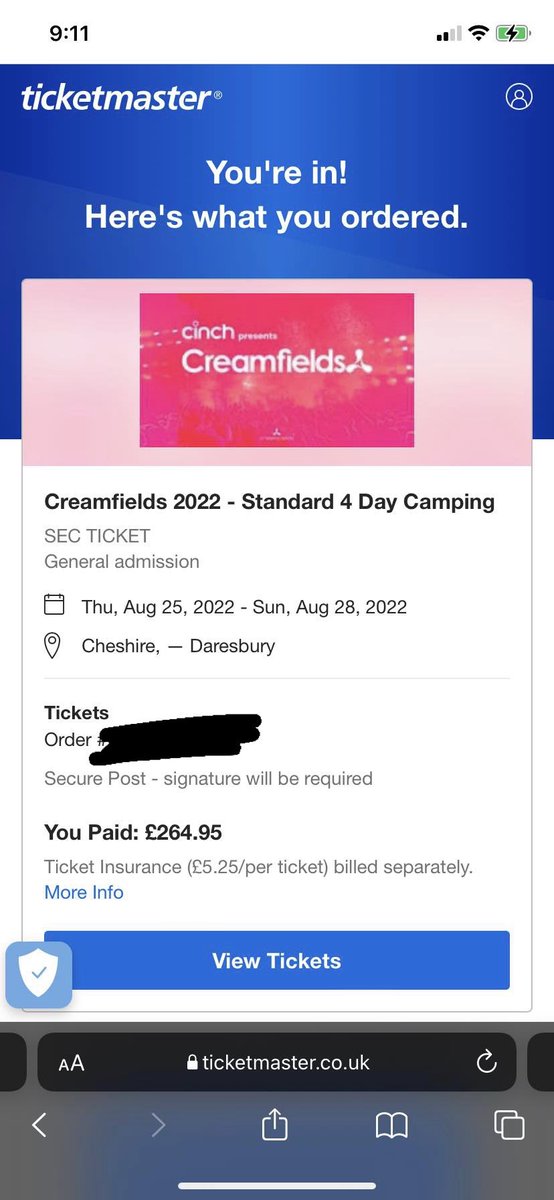Tap the location pin beside Cheshire
The width and height of the screenshot is (554, 1200).
tap(54, 646)
